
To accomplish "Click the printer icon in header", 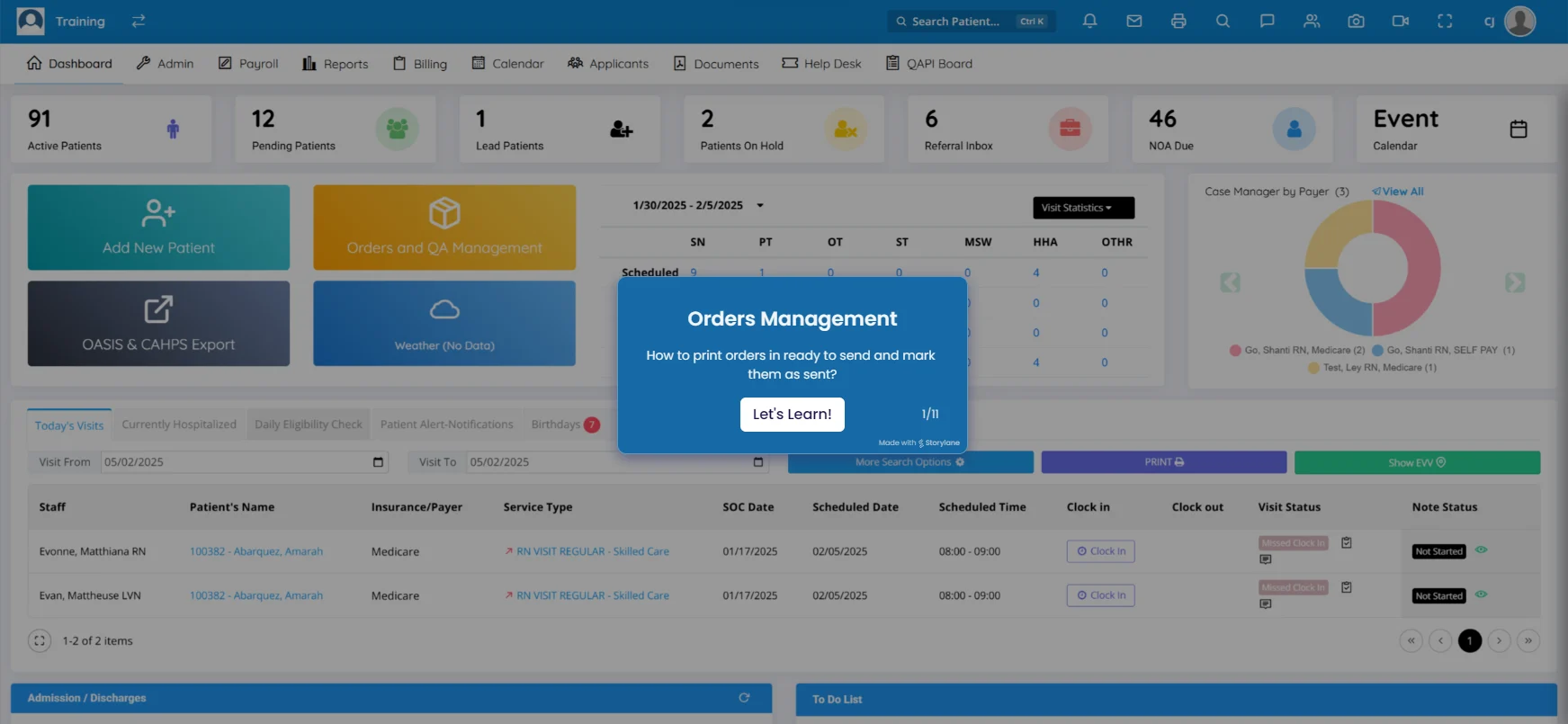I will 1178,21.
